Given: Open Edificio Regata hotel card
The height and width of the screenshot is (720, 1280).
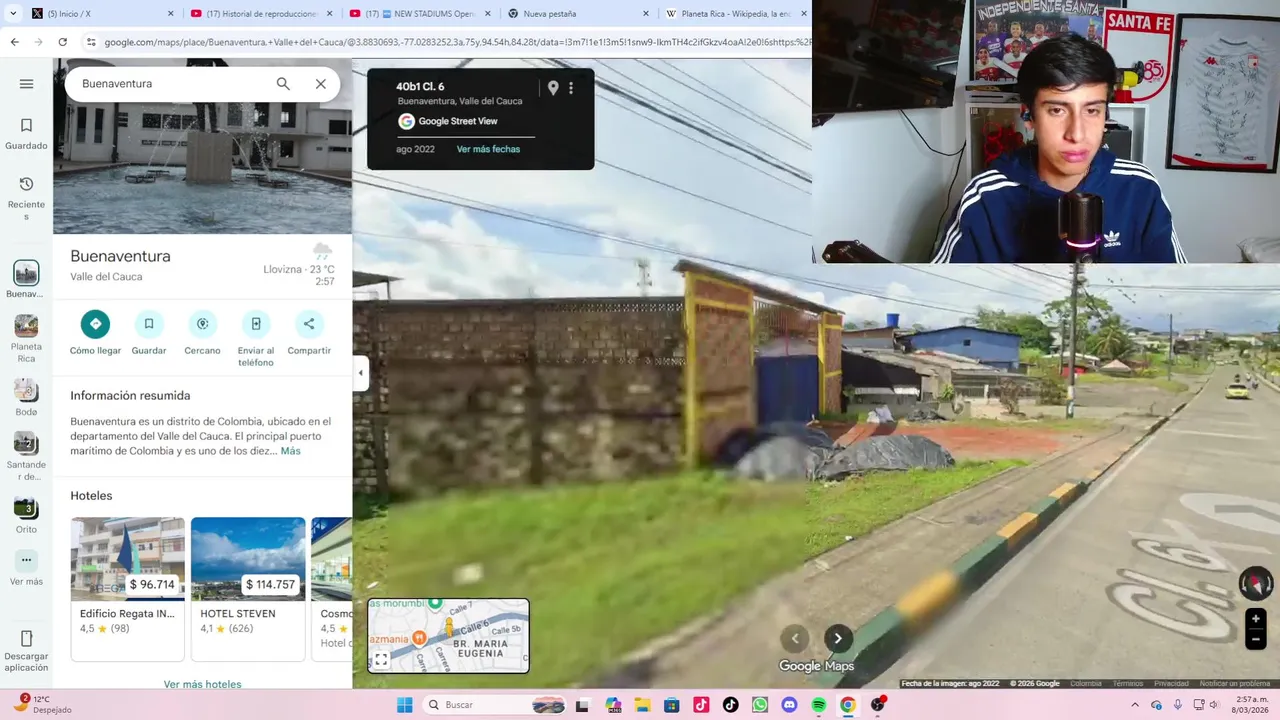Looking at the screenshot, I should [127, 588].
